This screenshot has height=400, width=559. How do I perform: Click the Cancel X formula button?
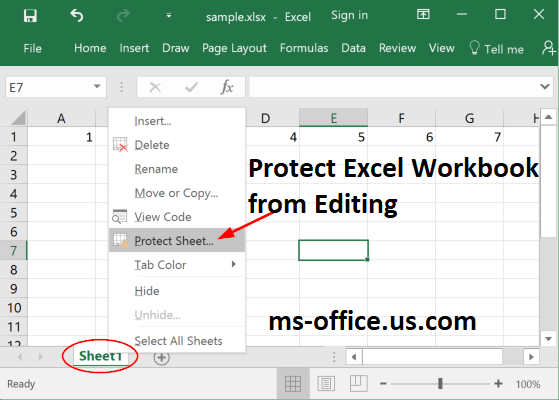coord(155,87)
